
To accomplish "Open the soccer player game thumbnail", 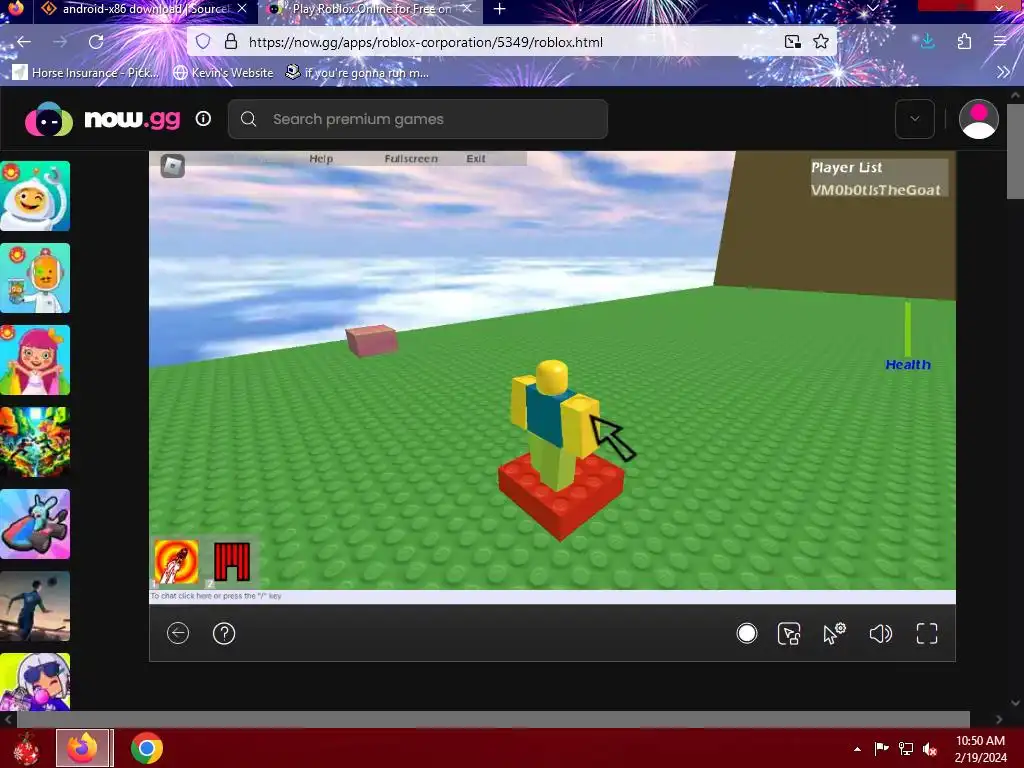I will (35, 606).
